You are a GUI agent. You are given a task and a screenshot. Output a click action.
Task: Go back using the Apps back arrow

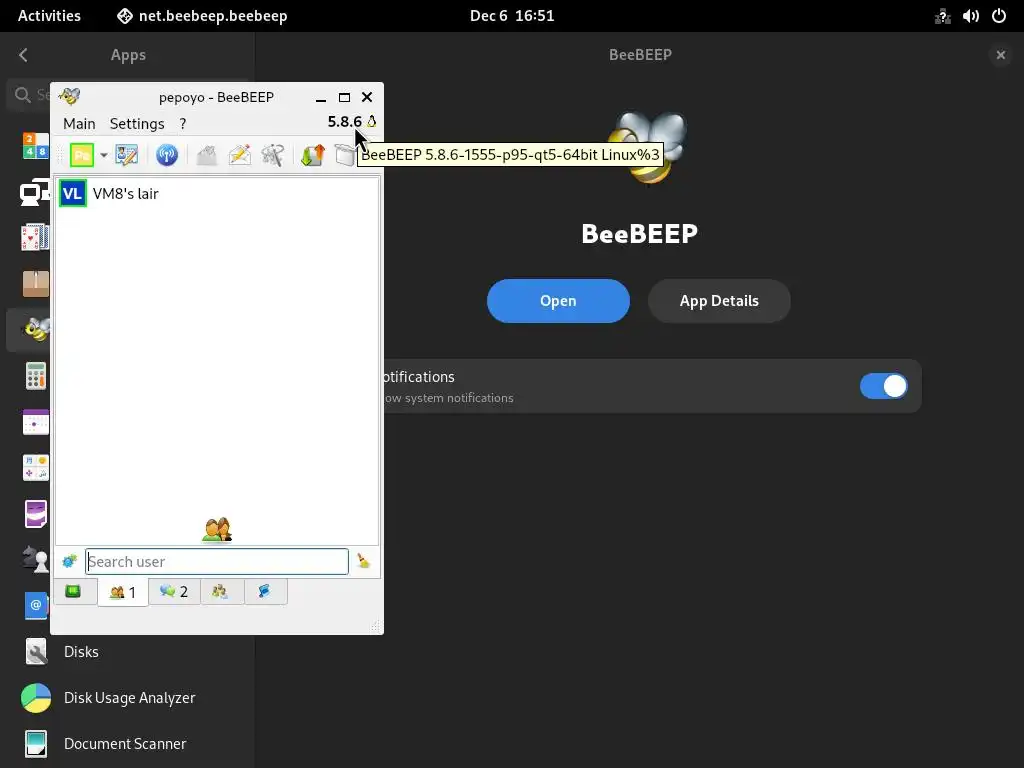pyautogui.click(x=24, y=55)
